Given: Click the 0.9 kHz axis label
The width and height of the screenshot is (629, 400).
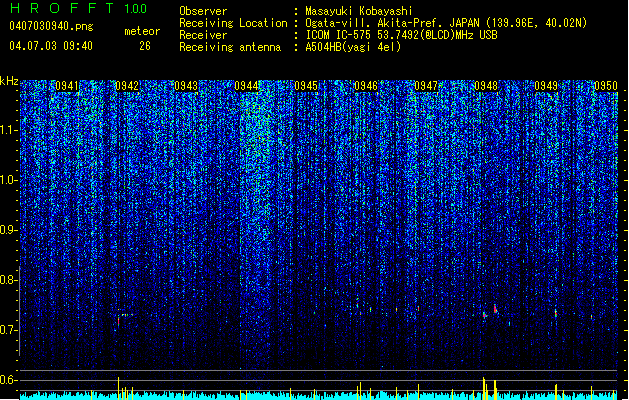Looking at the screenshot, I should click(9, 230).
